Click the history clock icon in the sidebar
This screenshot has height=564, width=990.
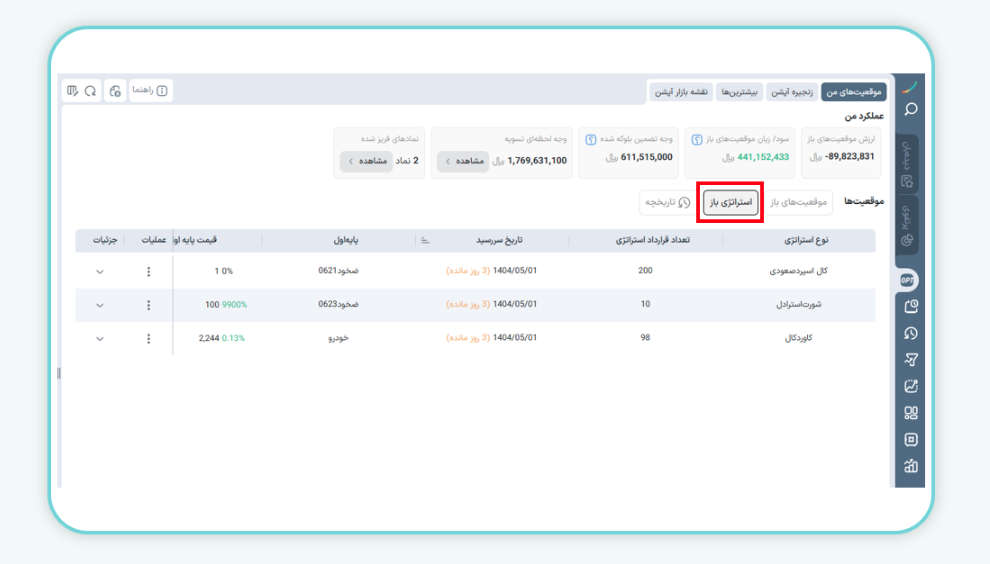[910, 334]
